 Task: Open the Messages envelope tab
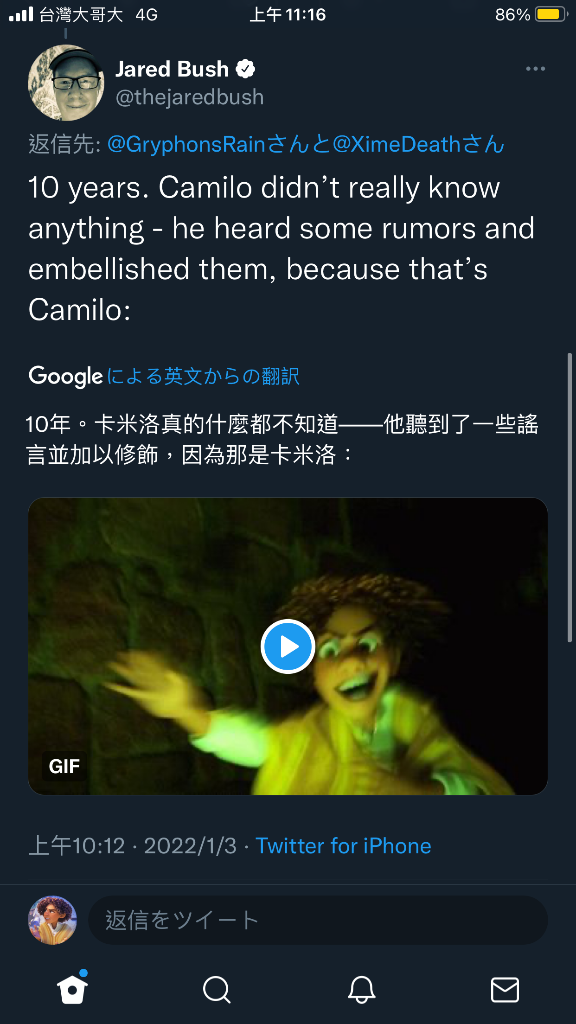(x=505, y=990)
